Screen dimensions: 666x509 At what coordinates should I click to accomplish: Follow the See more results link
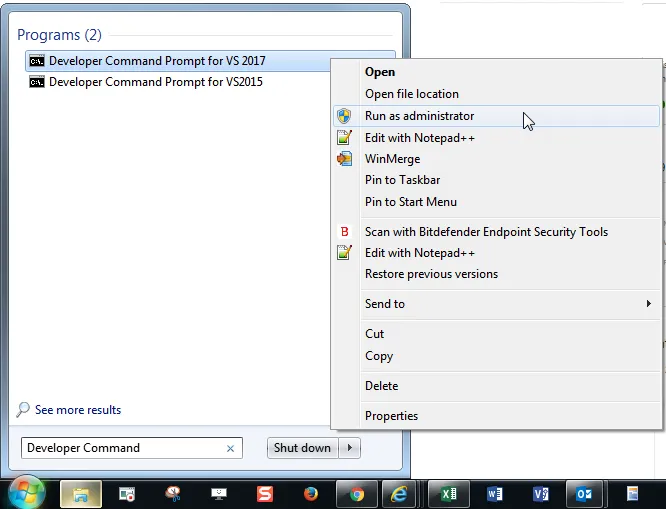tap(78, 410)
